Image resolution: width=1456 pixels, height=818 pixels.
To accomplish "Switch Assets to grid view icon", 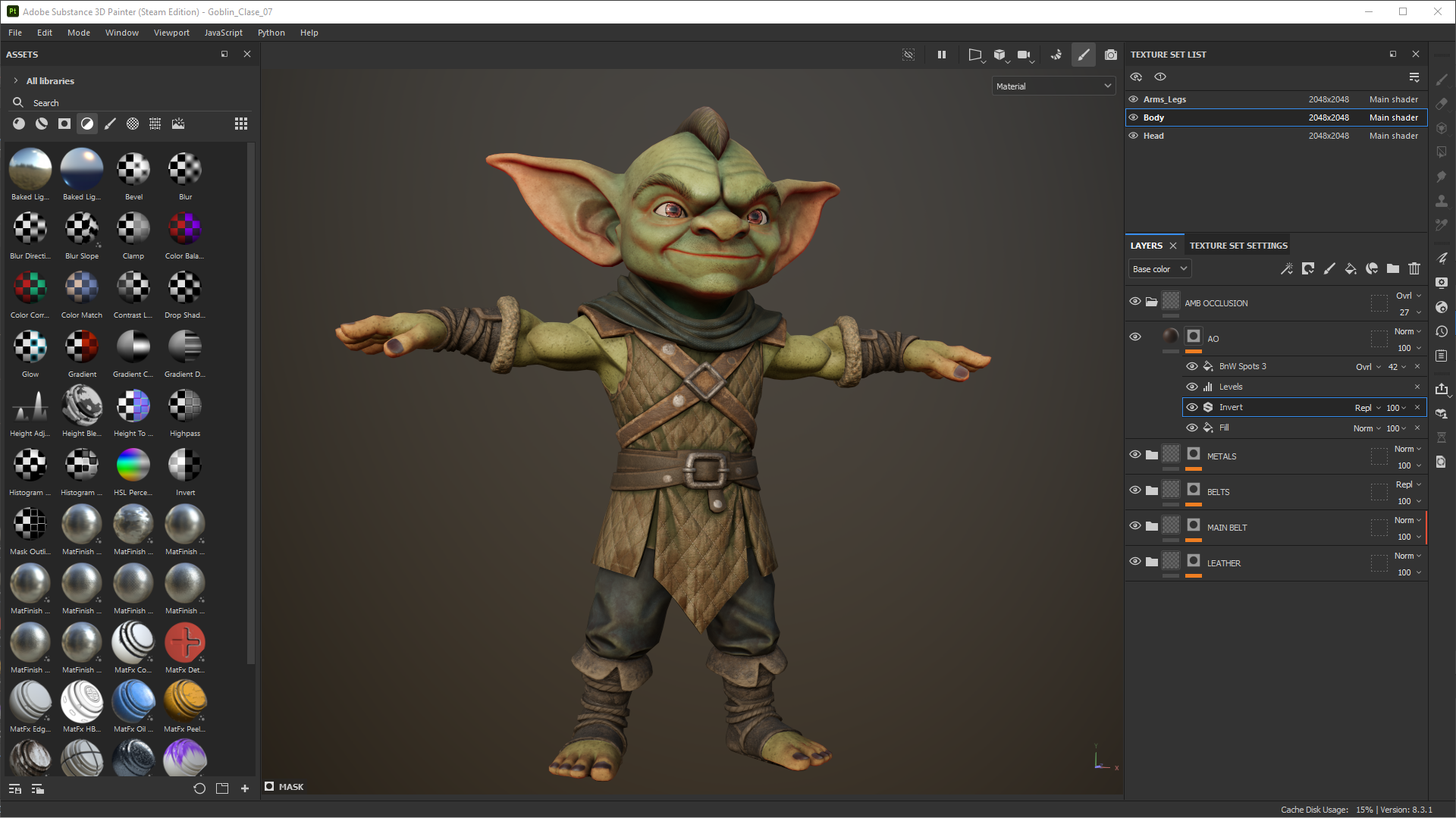I will tap(240, 124).
